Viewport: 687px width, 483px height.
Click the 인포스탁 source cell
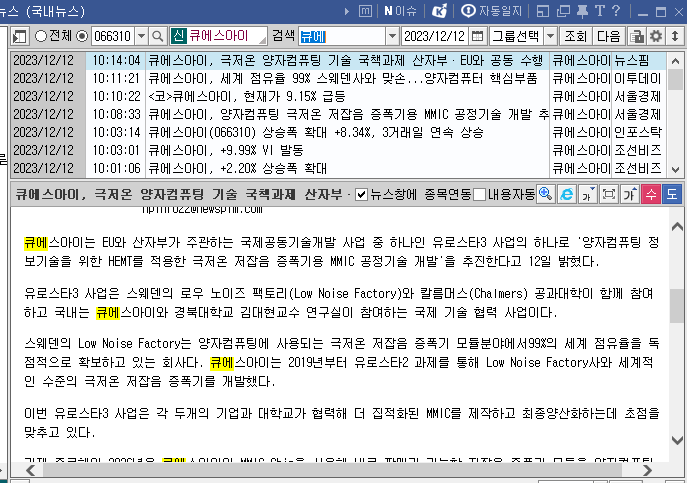coord(637,132)
